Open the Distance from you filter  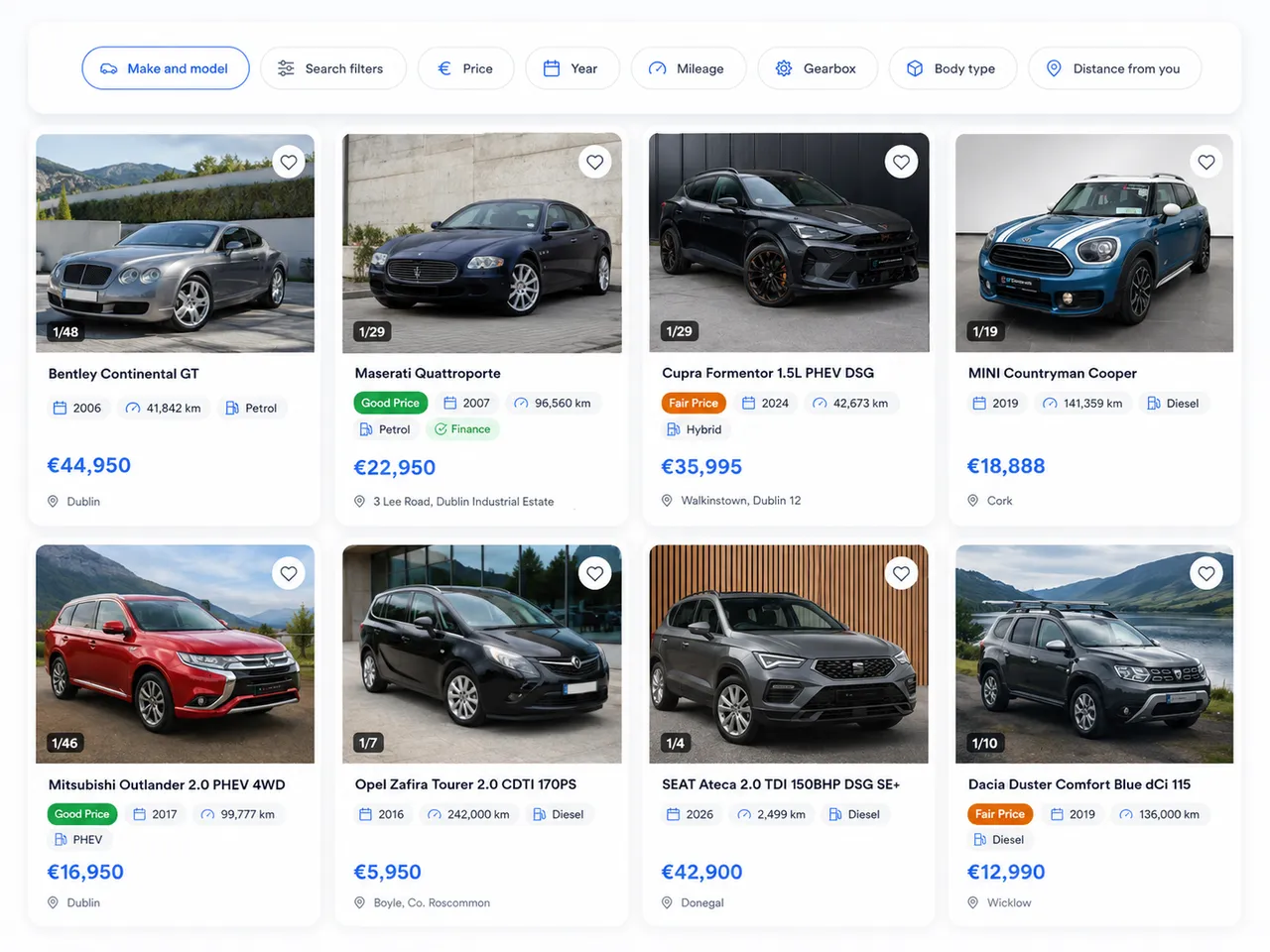click(1115, 68)
